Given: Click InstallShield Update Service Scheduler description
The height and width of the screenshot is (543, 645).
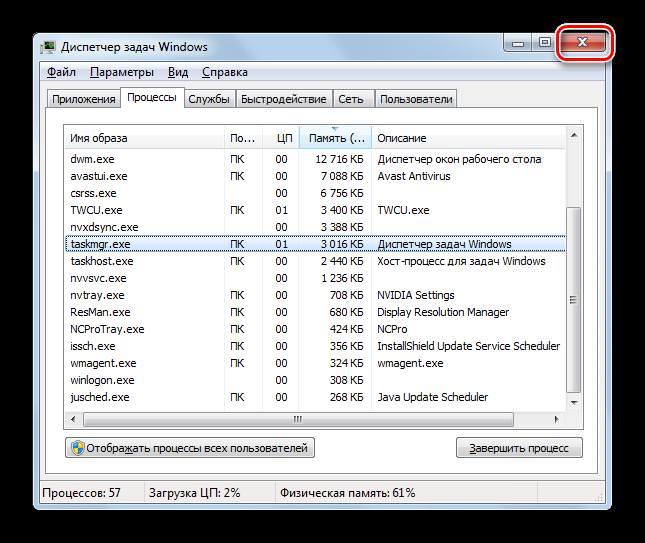Looking at the screenshot, I should 469,346.
